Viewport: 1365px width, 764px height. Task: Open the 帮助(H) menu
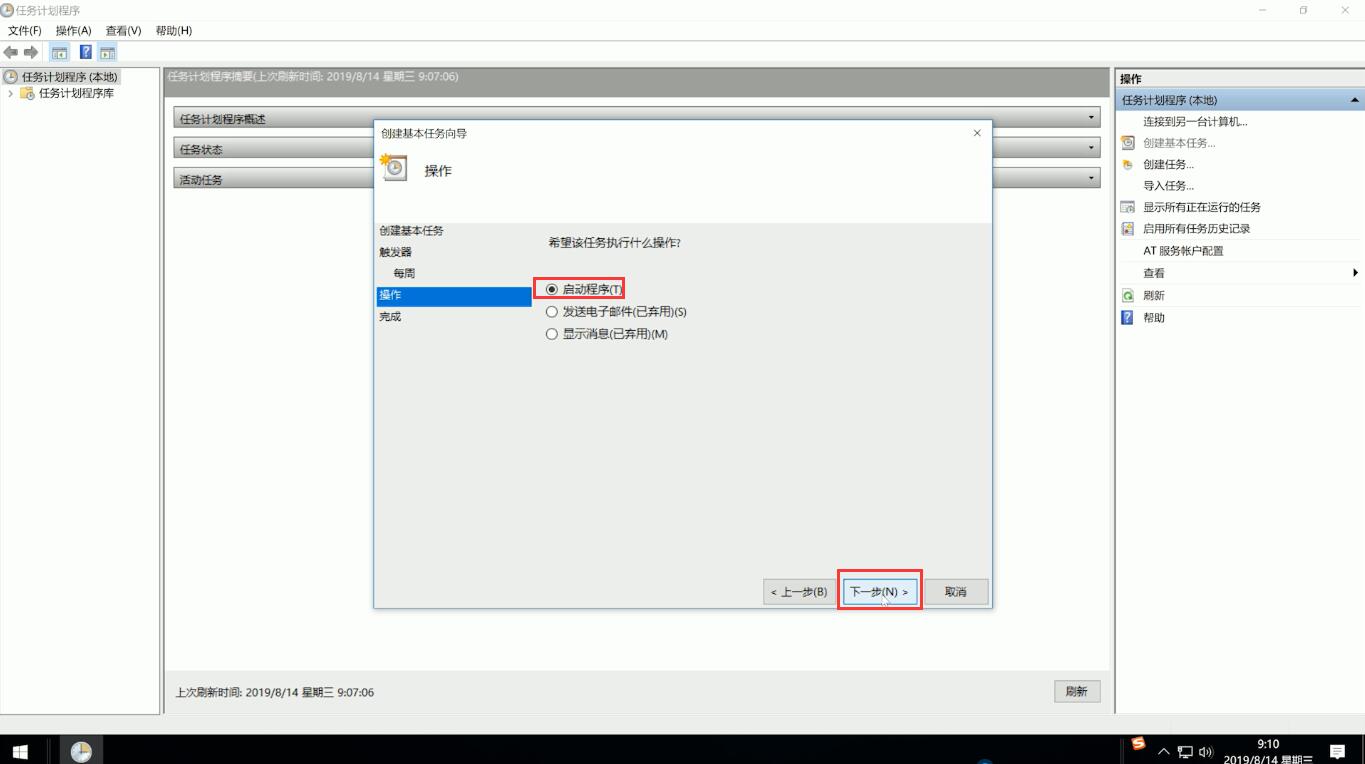pyautogui.click(x=173, y=31)
